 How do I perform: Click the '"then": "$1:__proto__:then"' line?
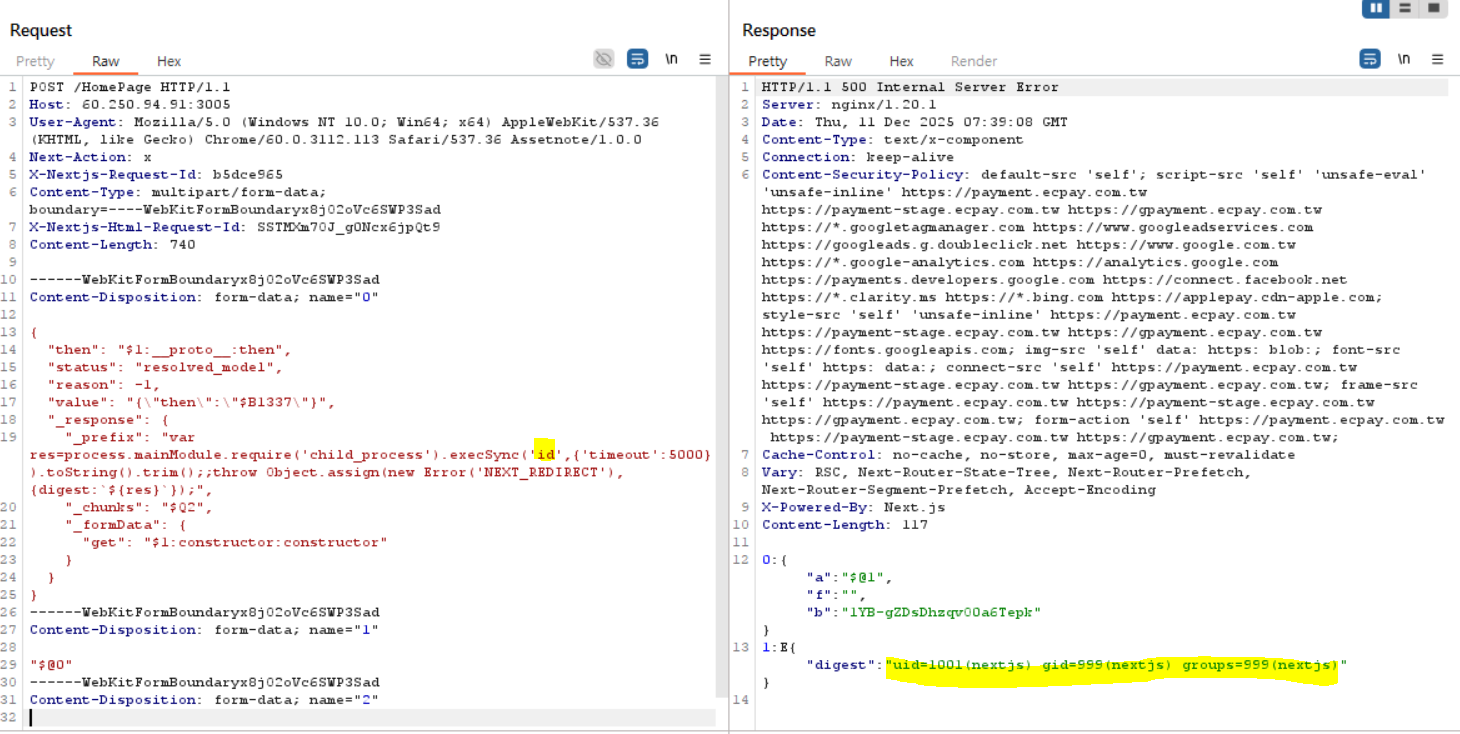click(x=169, y=349)
